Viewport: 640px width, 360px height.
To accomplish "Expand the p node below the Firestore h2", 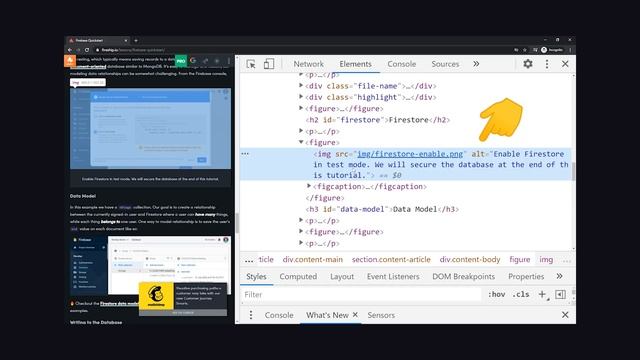I will (x=301, y=131).
